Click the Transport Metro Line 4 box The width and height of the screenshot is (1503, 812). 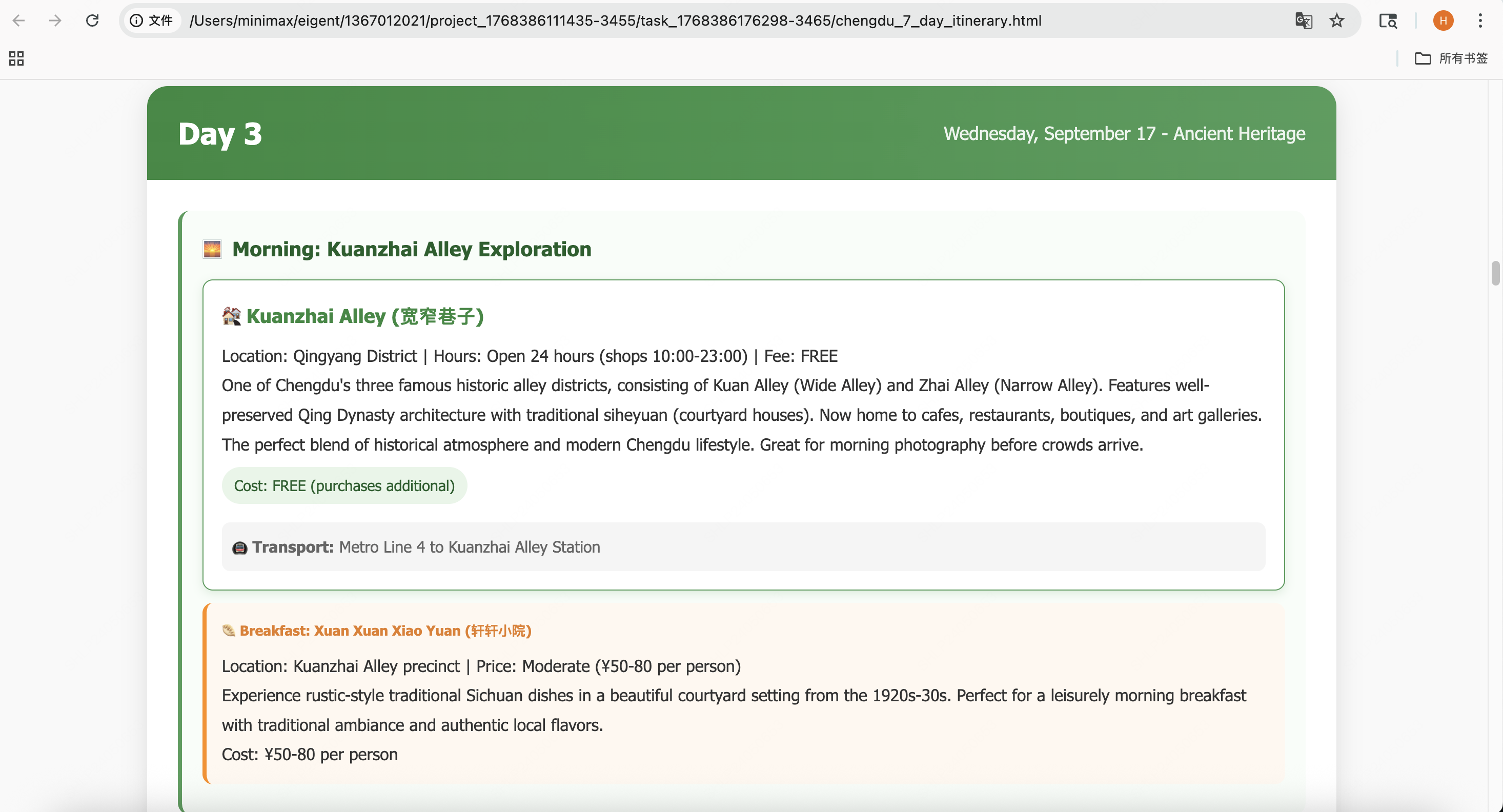(743, 546)
